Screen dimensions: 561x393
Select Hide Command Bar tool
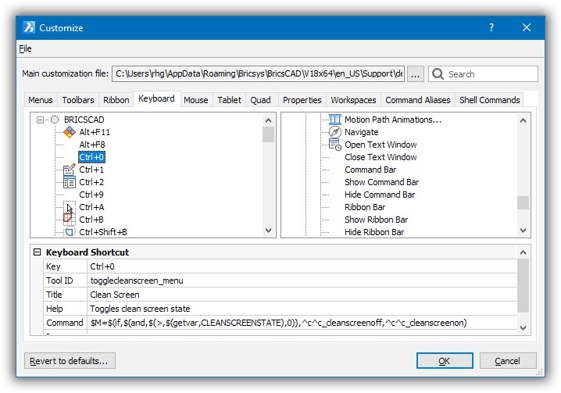380,195
